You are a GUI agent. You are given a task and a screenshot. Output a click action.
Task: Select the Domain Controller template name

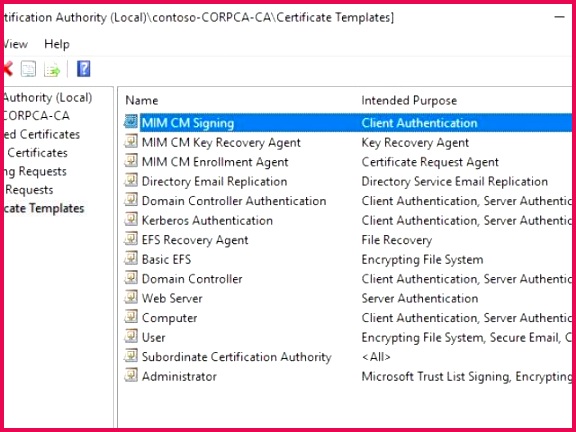pyautogui.click(x=192, y=279)
